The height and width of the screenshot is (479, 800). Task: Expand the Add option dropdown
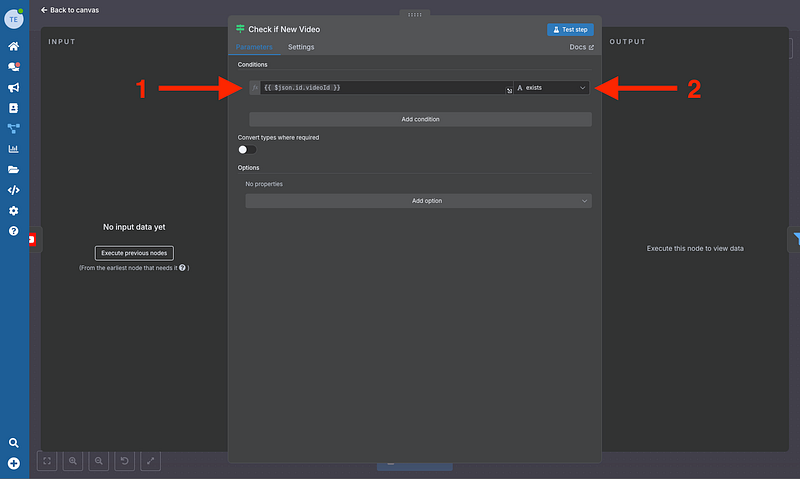click(x=419, y=201)
